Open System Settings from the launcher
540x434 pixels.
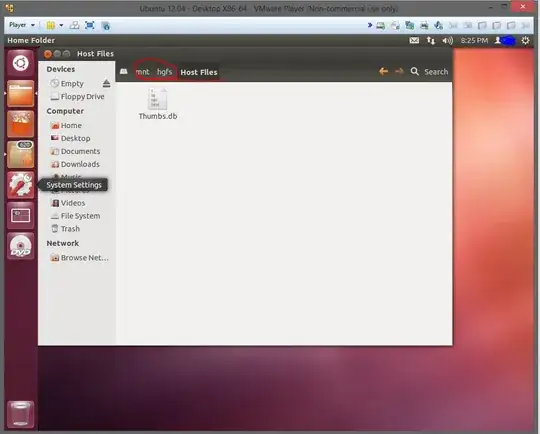(x=20, y=185)
